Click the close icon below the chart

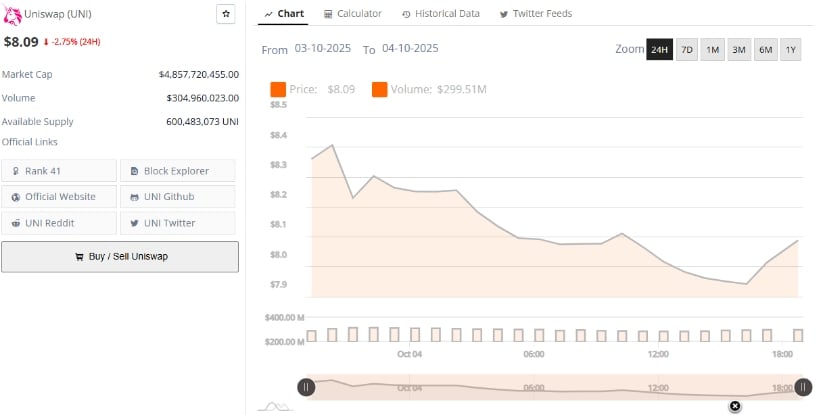point(735,406)
